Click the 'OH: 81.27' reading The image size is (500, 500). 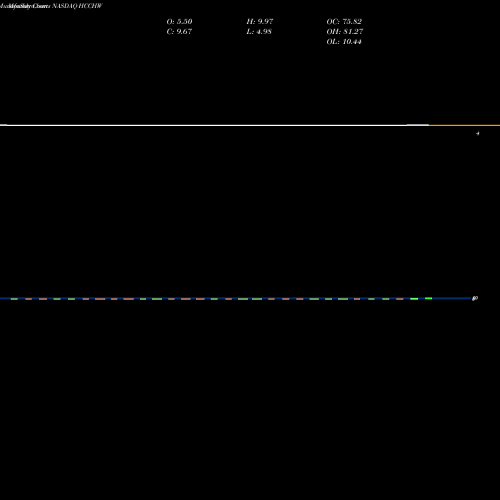coord(345,31)
